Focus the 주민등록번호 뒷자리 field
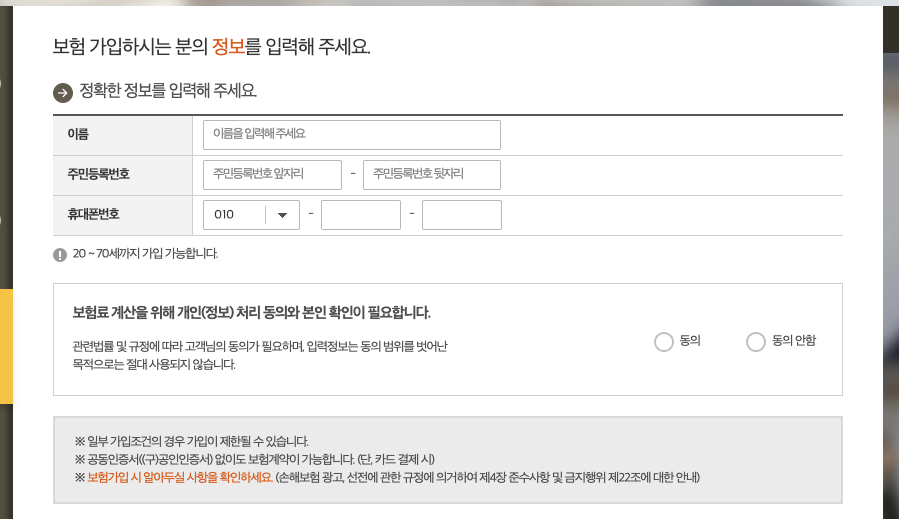Viewport: 899px width, 519px height. [432, 175]
